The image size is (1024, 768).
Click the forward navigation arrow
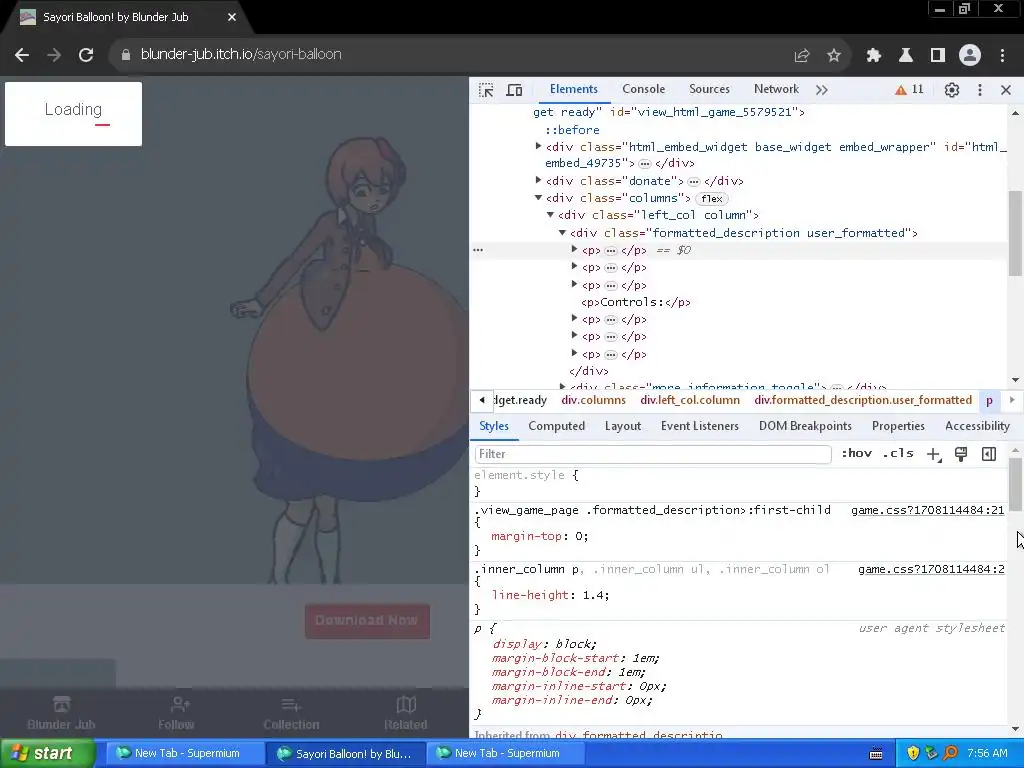[54, 55]
